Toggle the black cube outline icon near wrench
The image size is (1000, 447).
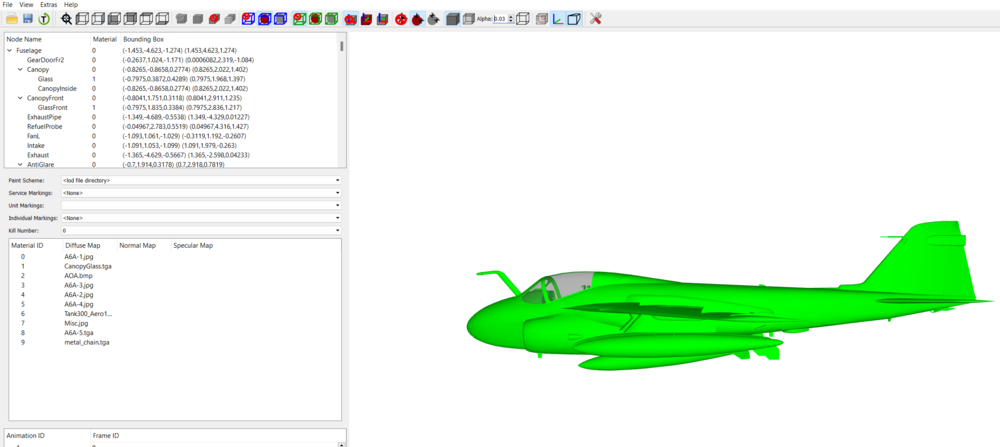pos(574,19)
